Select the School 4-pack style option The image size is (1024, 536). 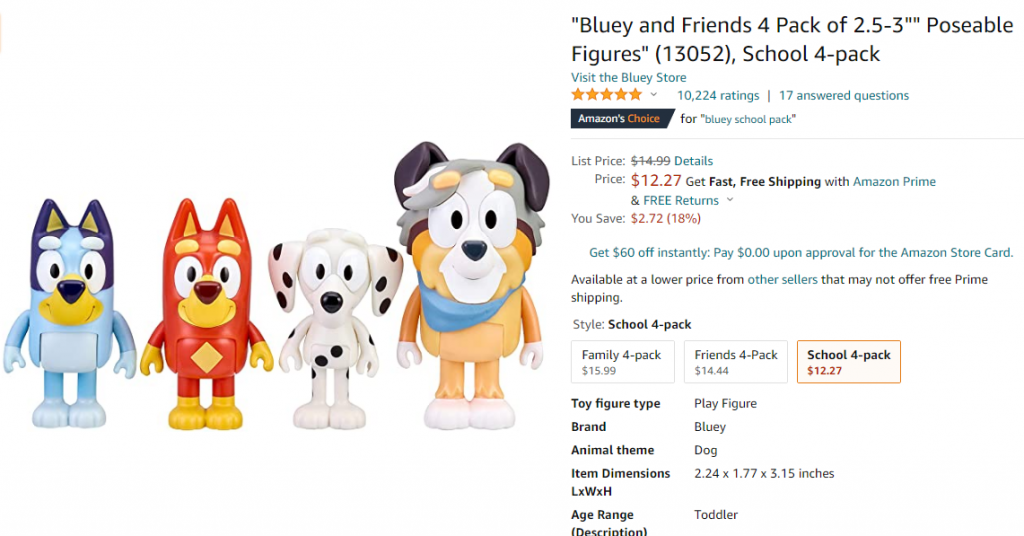(x=849, y=362)
